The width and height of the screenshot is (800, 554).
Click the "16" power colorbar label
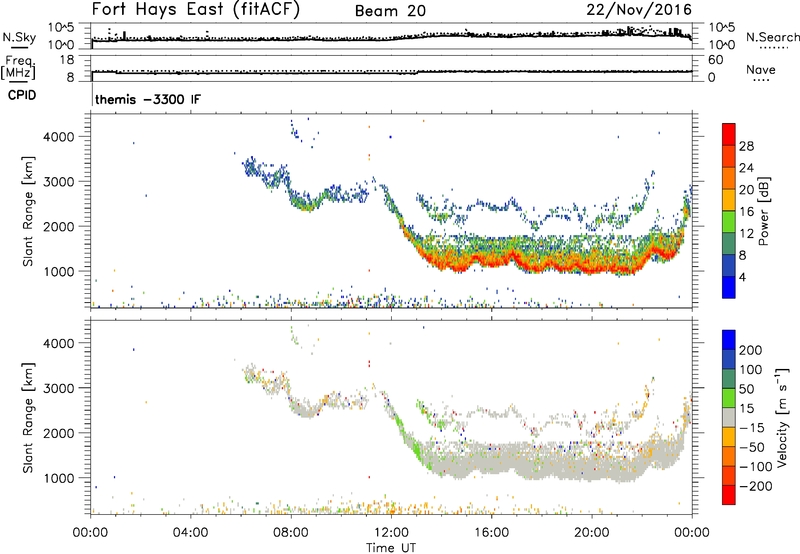(x=746, y=212)
